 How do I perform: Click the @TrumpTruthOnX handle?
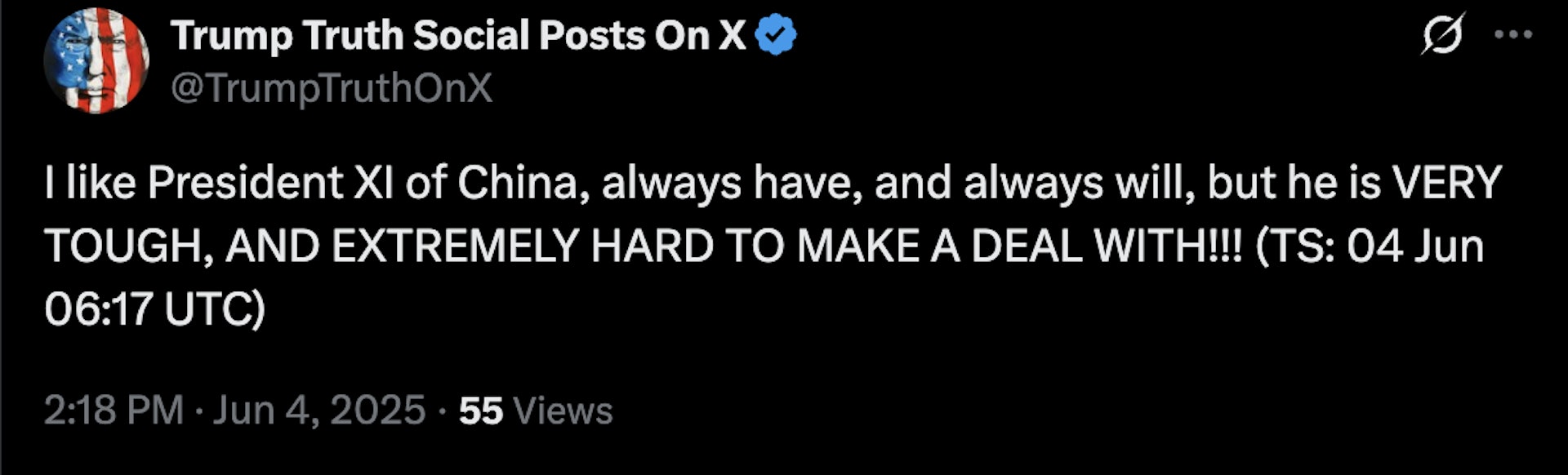tap(332, 88)
